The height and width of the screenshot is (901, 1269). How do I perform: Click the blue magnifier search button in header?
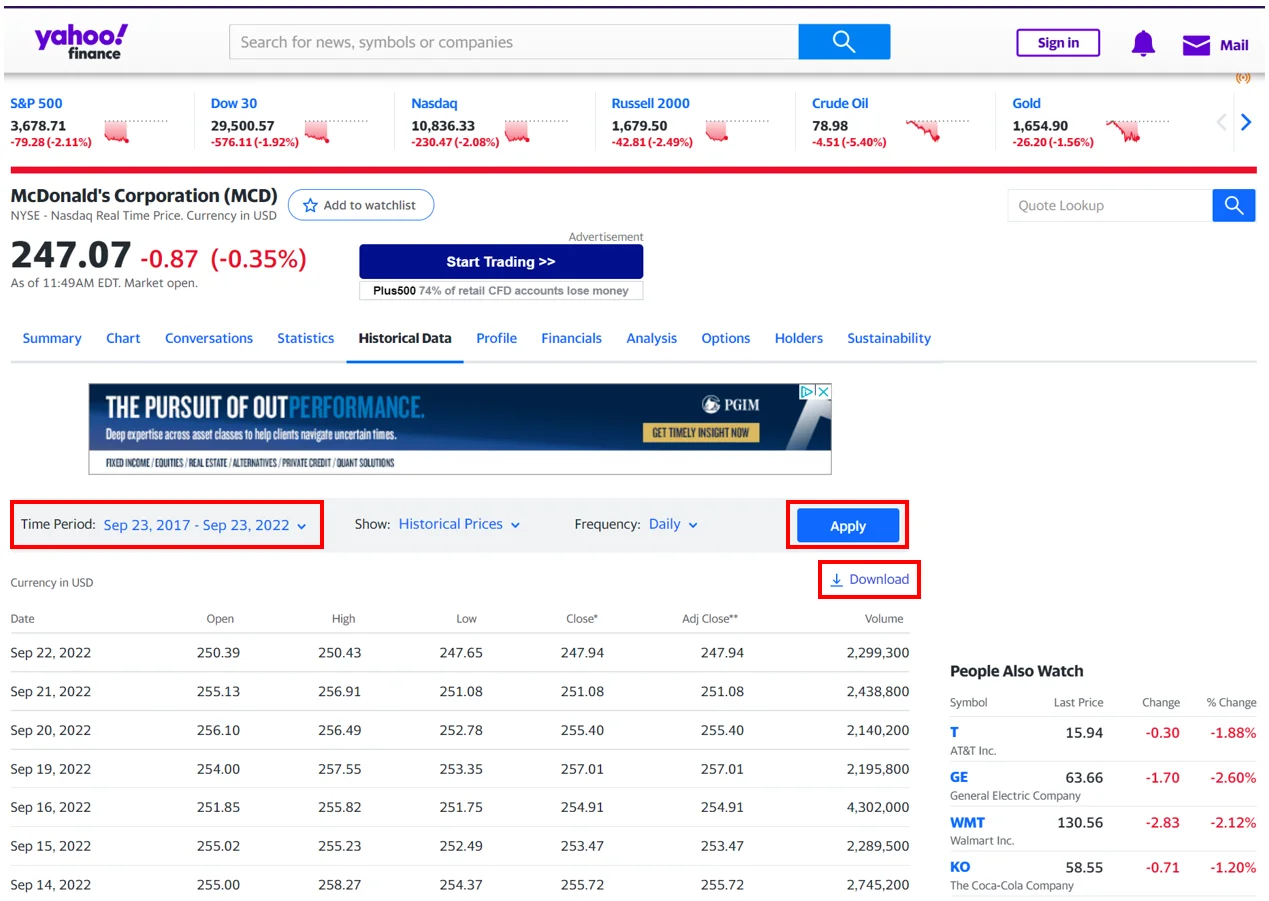coord(843,42)
